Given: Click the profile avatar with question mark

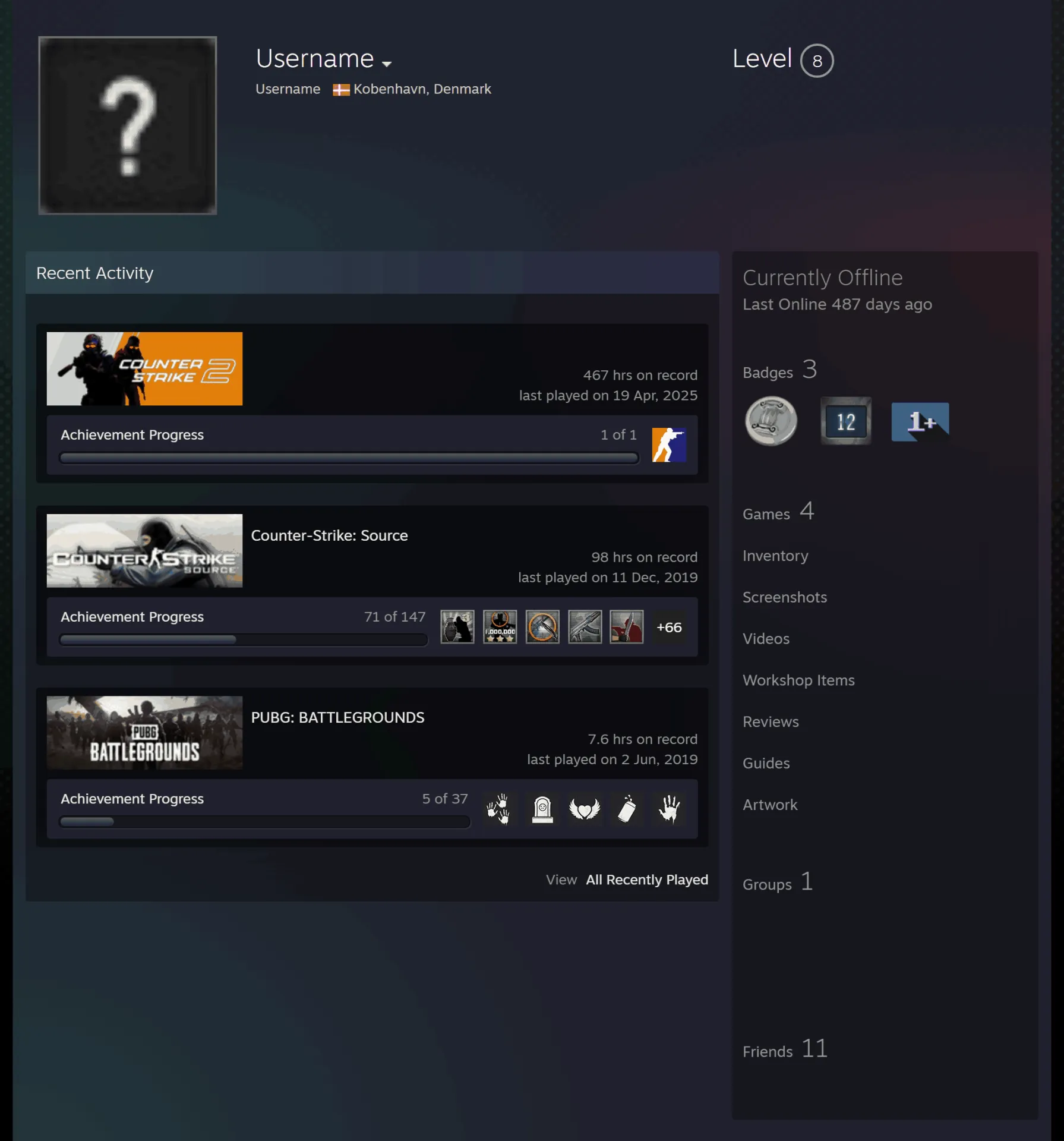Looking at the screenshot, I should pyautogui.click(x=128, y=125).
